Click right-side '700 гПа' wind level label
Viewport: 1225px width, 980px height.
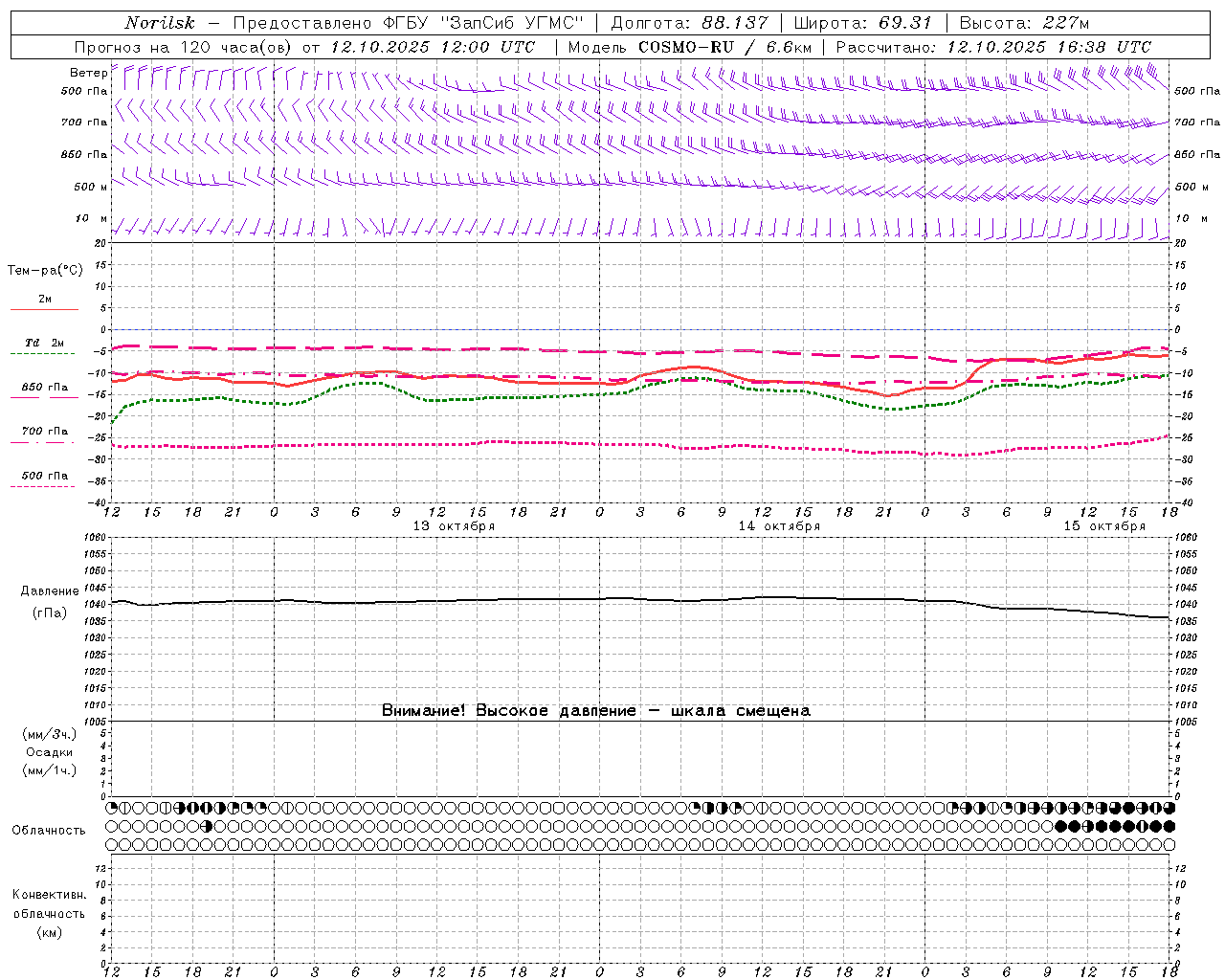pos(1197,122)
